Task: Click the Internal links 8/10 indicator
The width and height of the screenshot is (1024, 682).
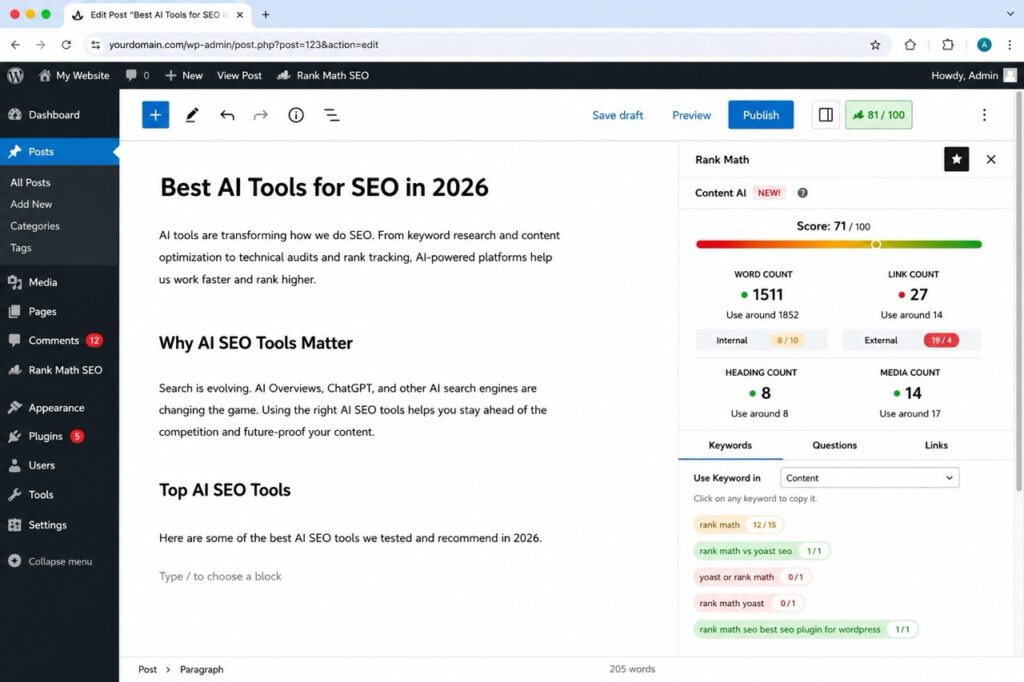Action: pos(761,340)
